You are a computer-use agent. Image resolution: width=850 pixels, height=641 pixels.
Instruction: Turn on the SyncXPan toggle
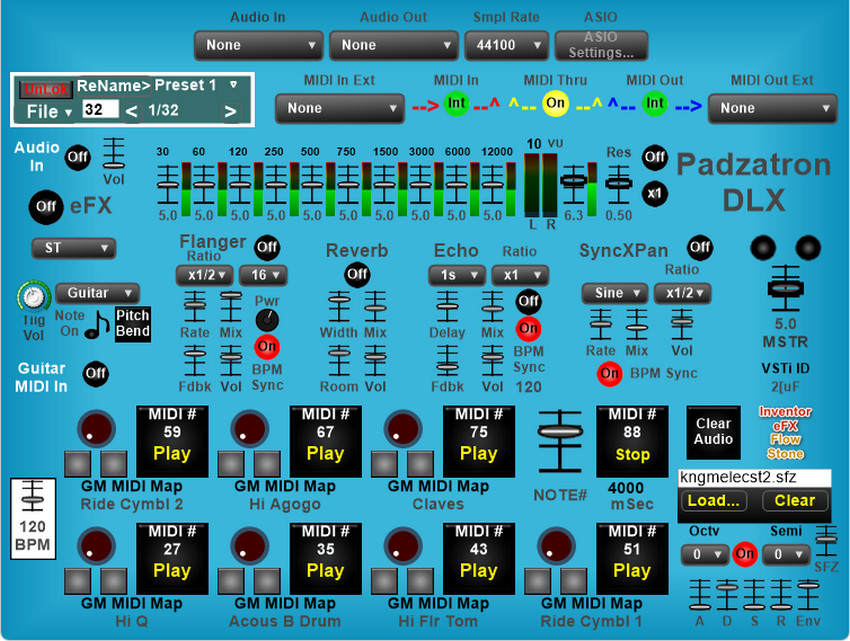(700, 247)
